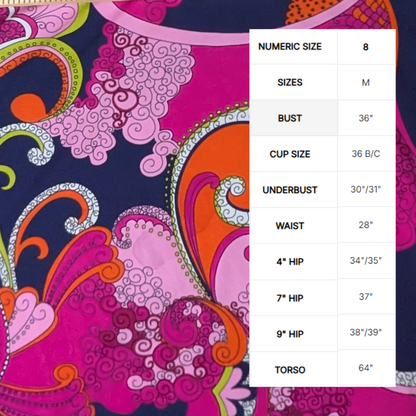Select the 30"/31" underbust value

tap(366, 189)
